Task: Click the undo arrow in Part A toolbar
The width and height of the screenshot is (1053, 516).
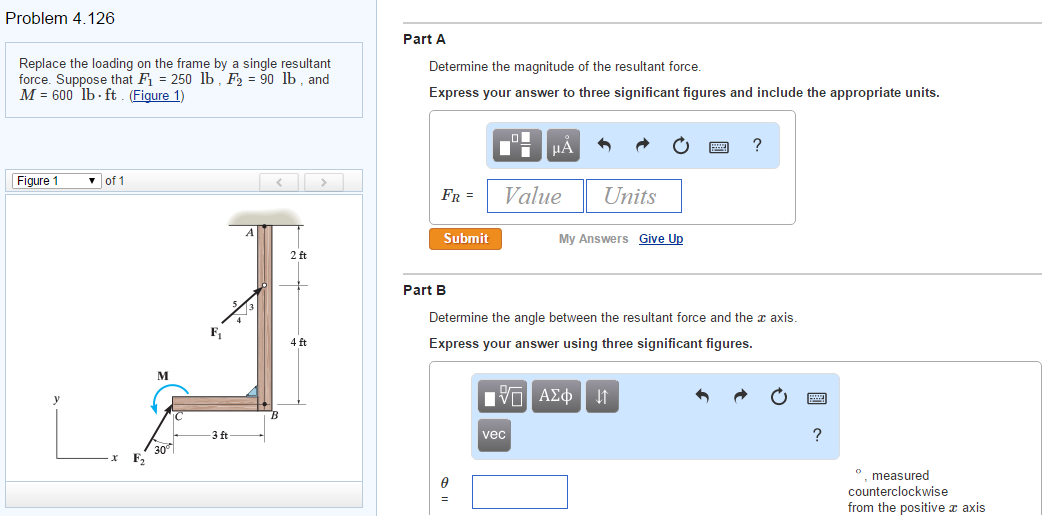Action: [x=605, y=145]
